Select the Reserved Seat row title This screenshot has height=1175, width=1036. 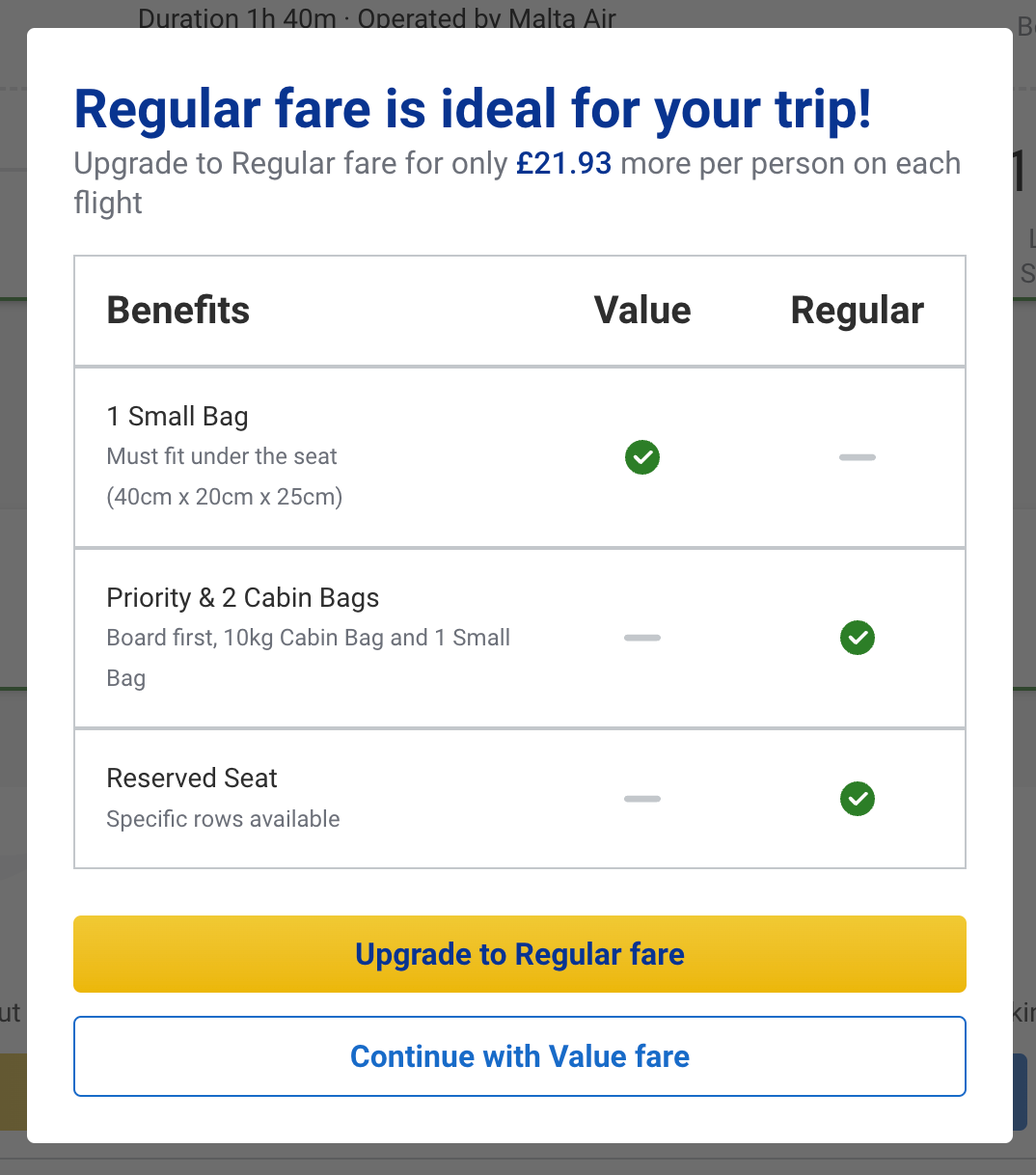[x=192, y=779]
